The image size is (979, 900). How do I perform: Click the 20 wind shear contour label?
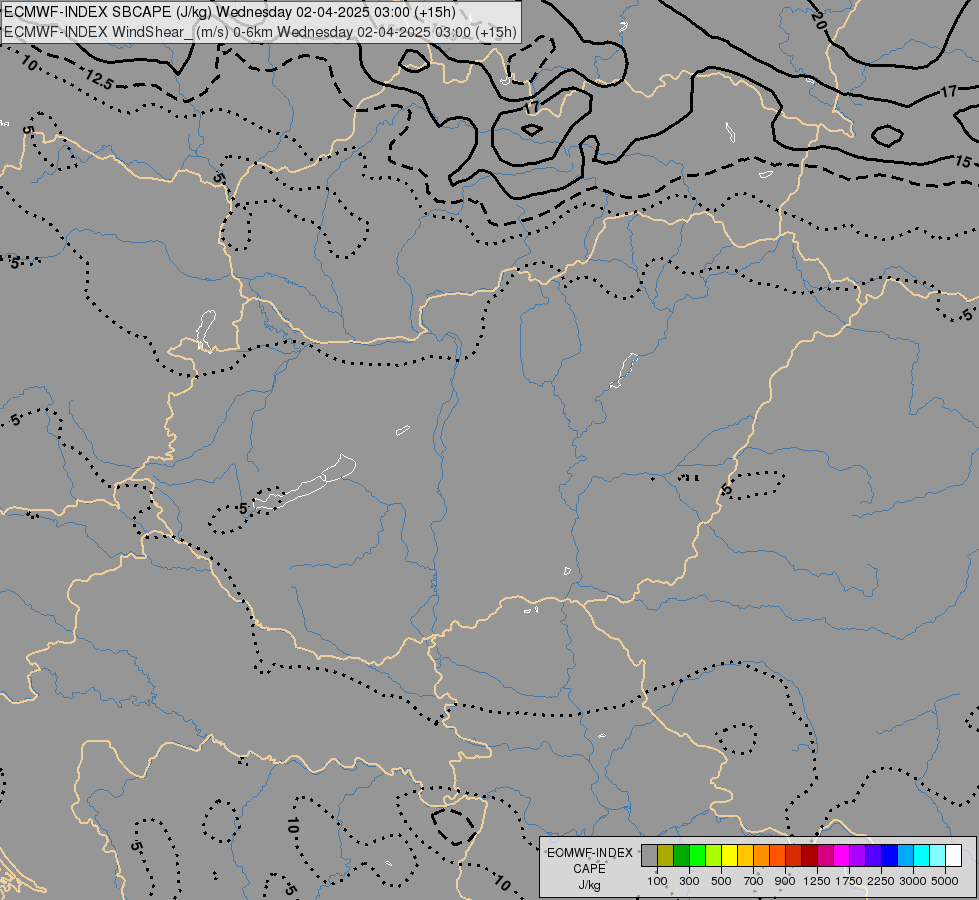pos(819,20)
